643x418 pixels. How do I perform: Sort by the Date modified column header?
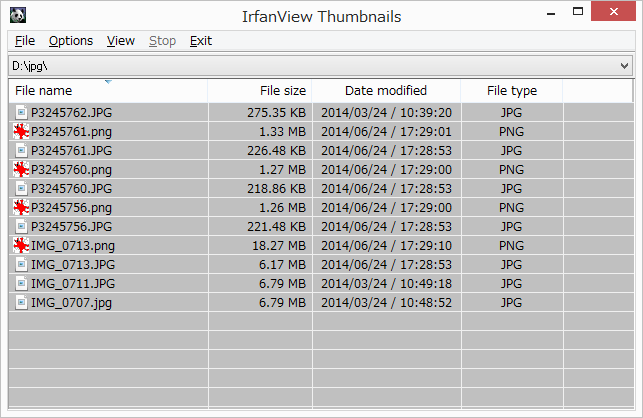coord(386,91)
